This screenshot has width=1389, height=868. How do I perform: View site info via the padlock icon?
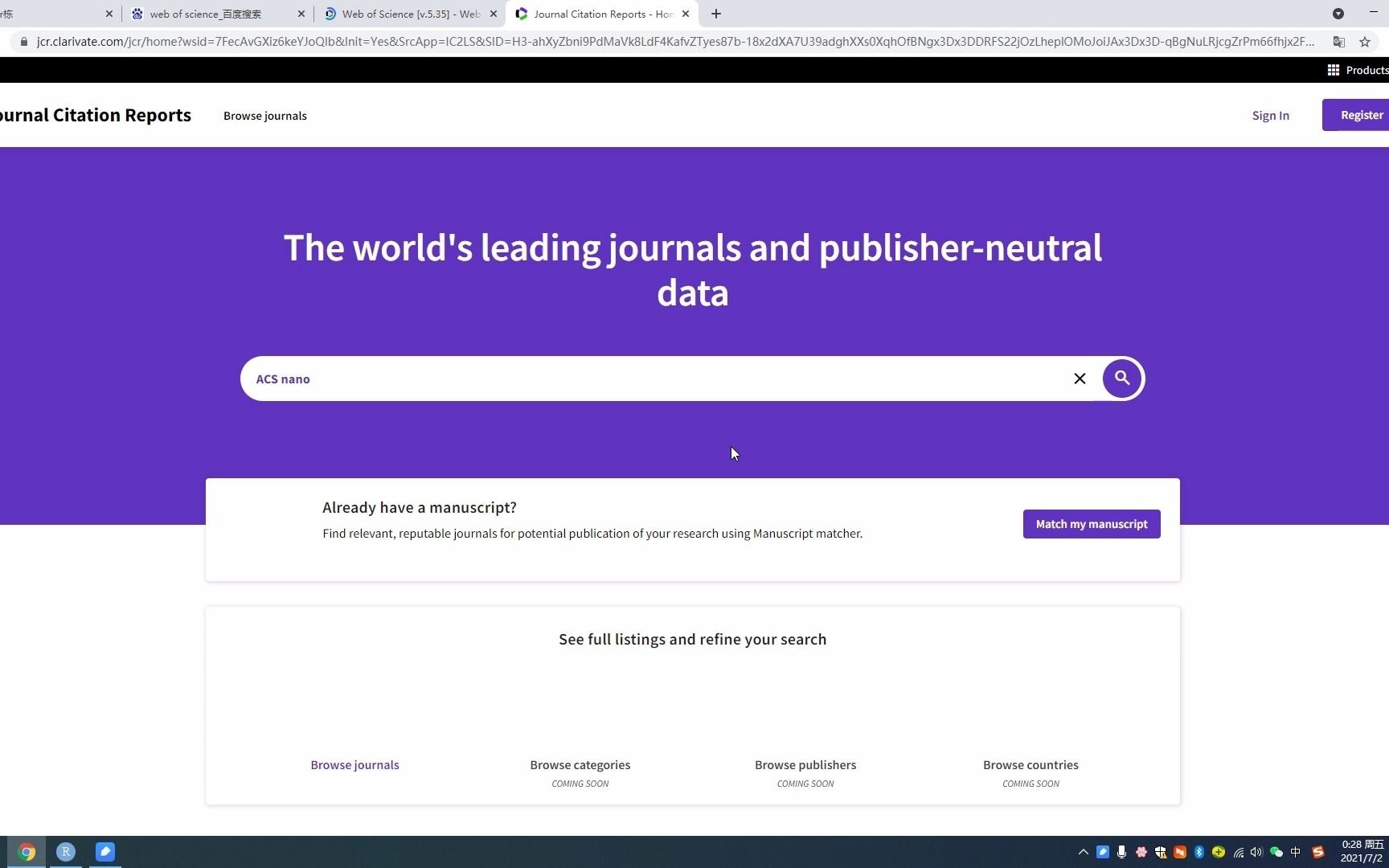23,42
